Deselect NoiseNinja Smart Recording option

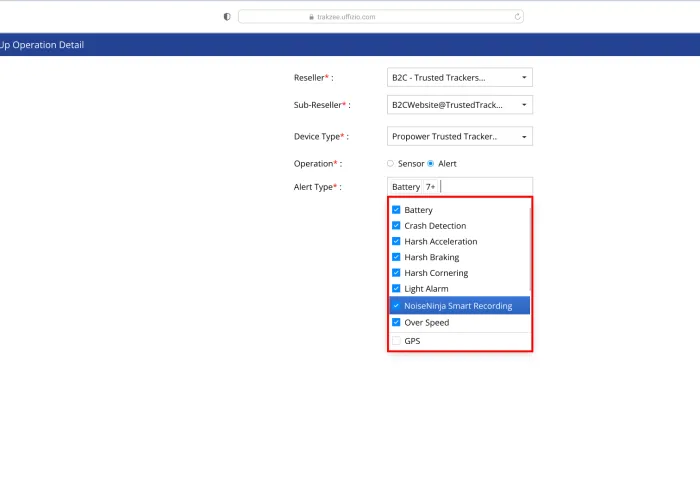tap(396, 306)
